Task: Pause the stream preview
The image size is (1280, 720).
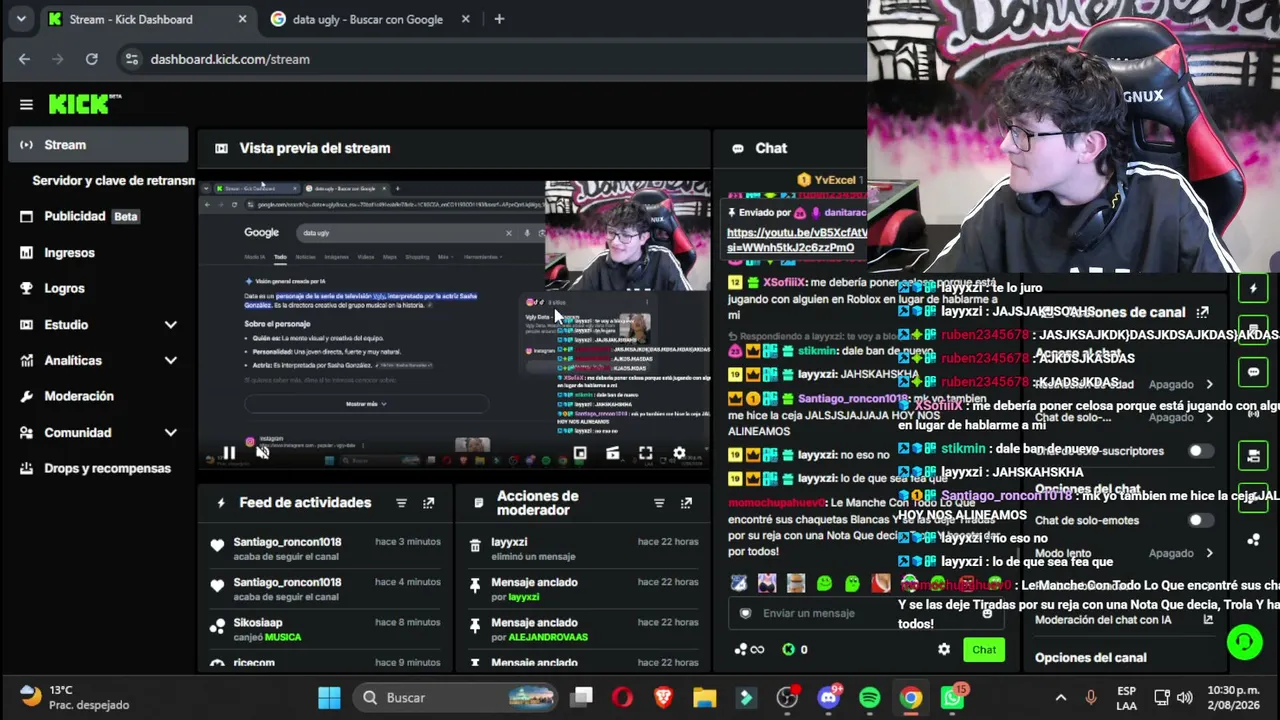Action: coord(229,453)
